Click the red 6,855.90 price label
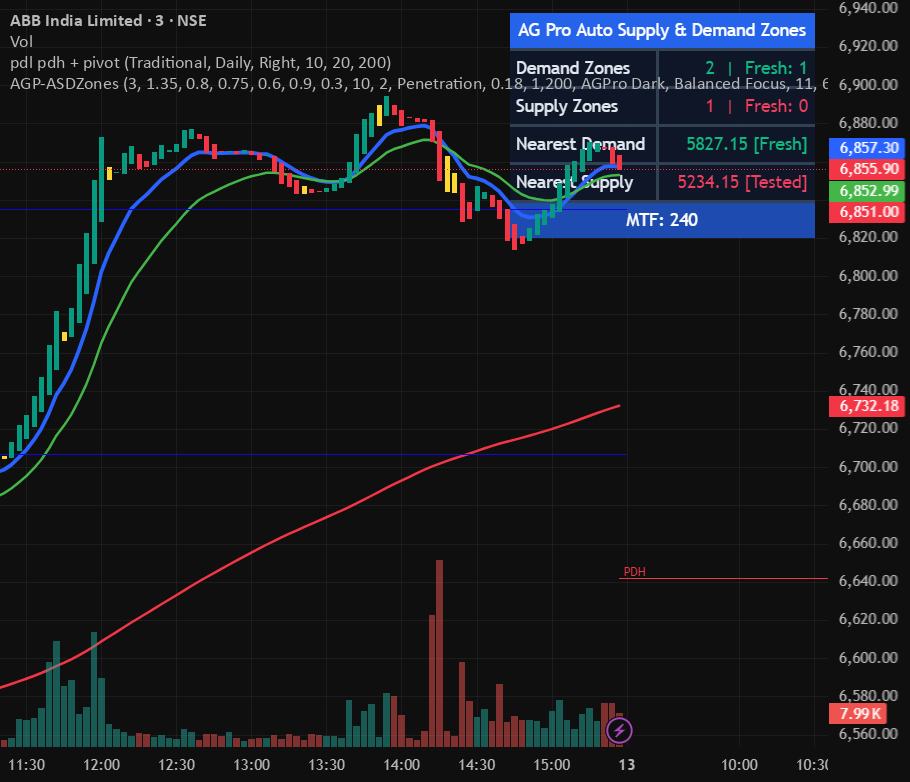 [867, 169]
